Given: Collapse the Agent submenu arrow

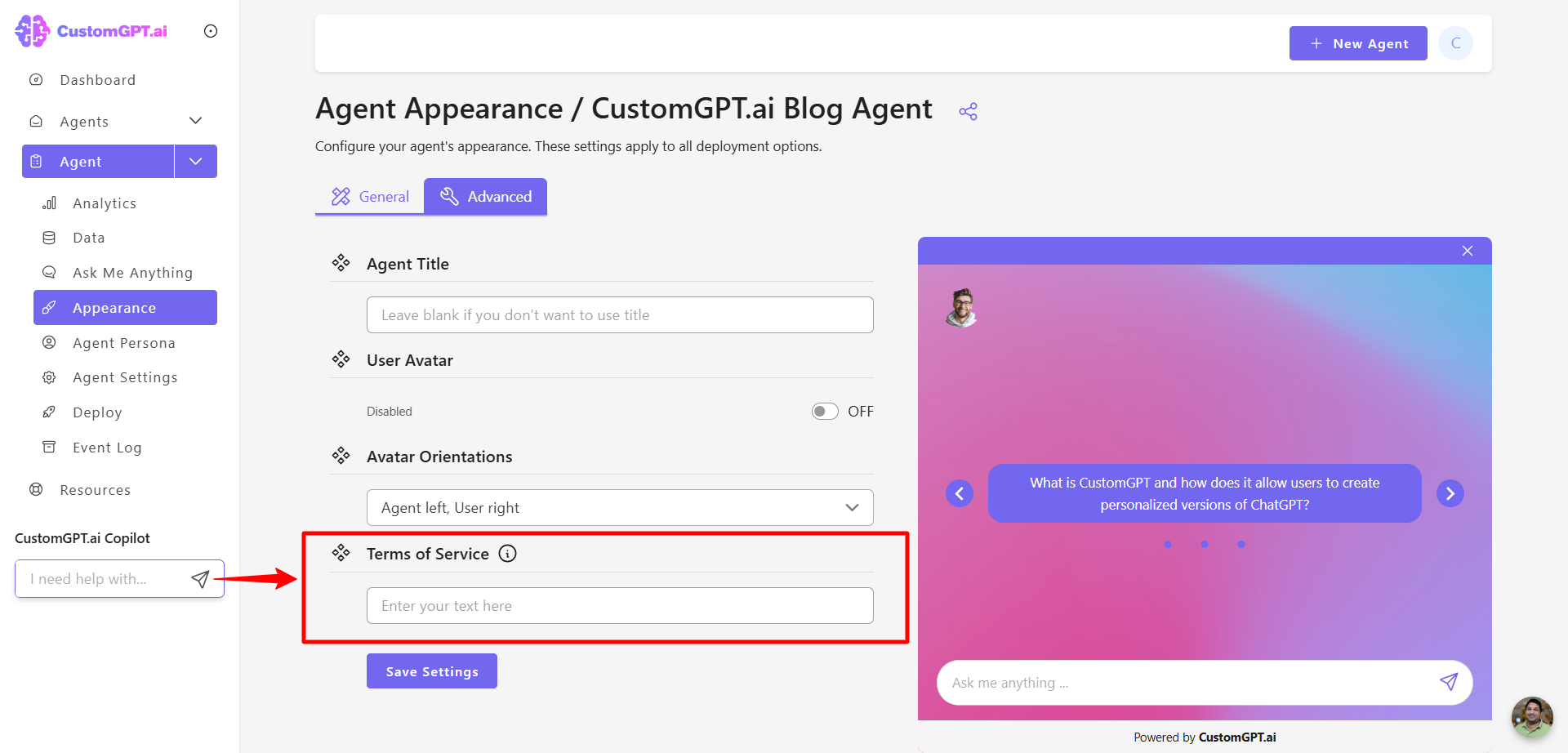Looking at the screenshot, I should (196, 162).
